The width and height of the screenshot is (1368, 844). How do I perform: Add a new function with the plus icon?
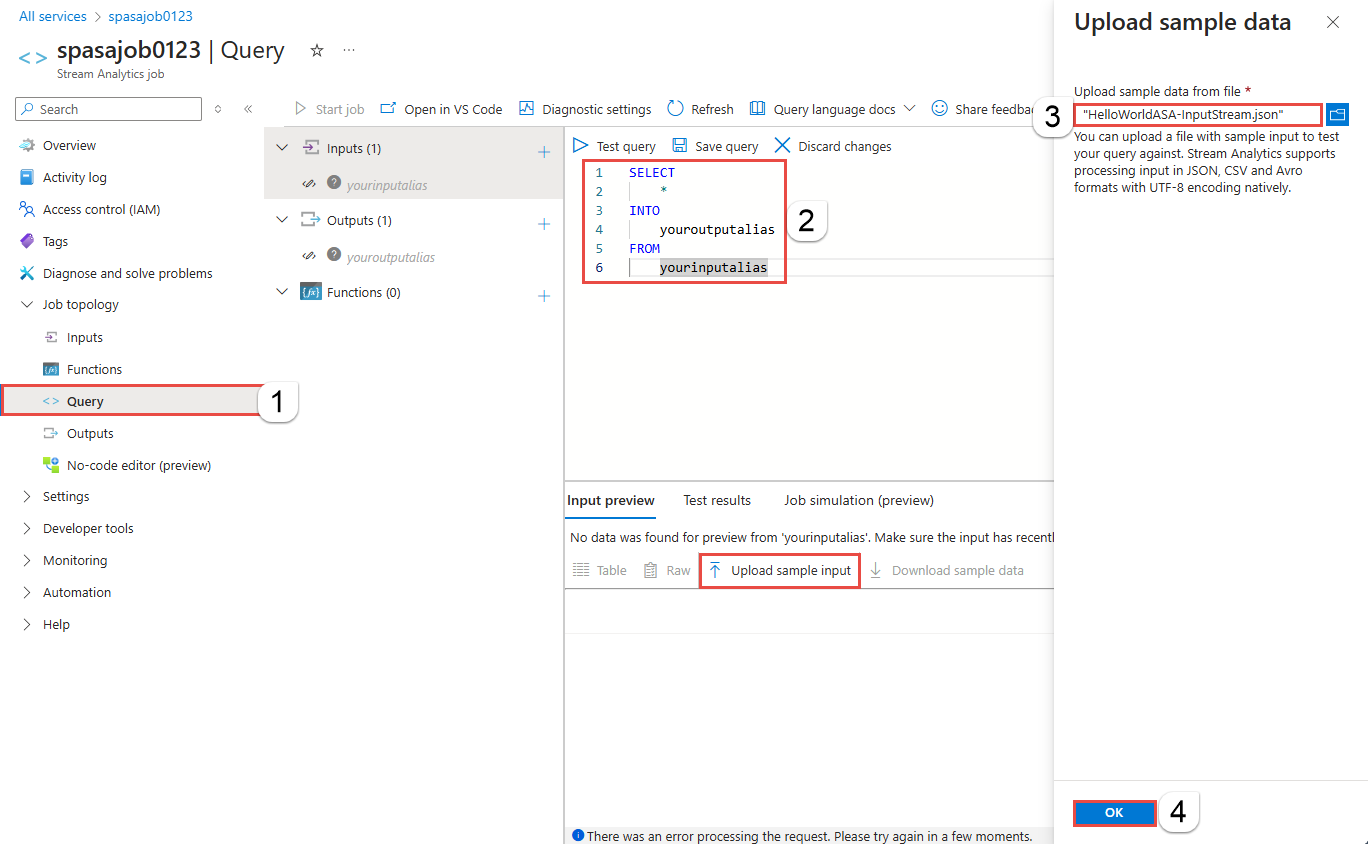(x=544, y=296)
